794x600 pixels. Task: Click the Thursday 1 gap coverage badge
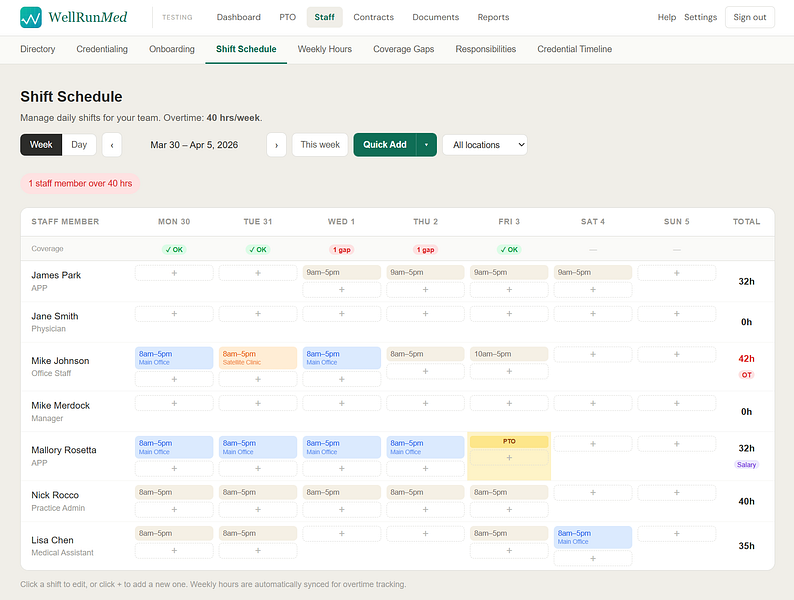[x=425, y=250]
